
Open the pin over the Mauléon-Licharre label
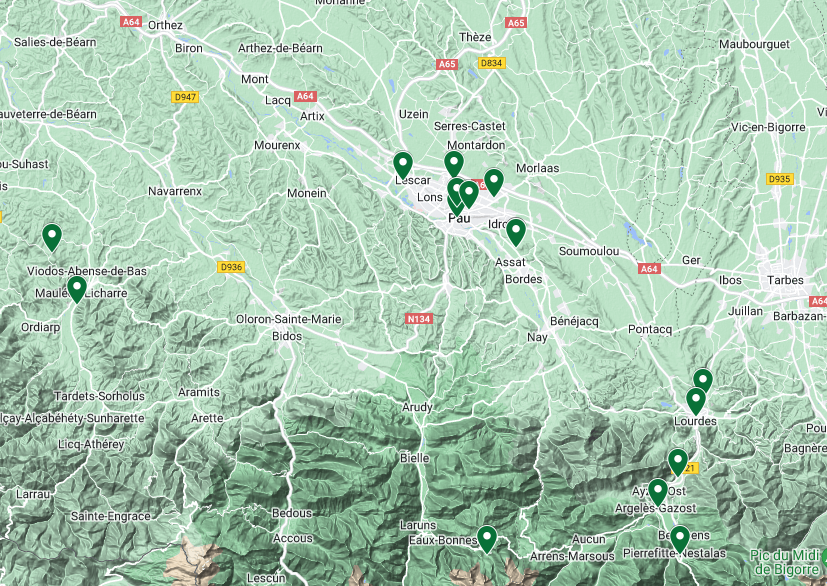tap(77, 290)
